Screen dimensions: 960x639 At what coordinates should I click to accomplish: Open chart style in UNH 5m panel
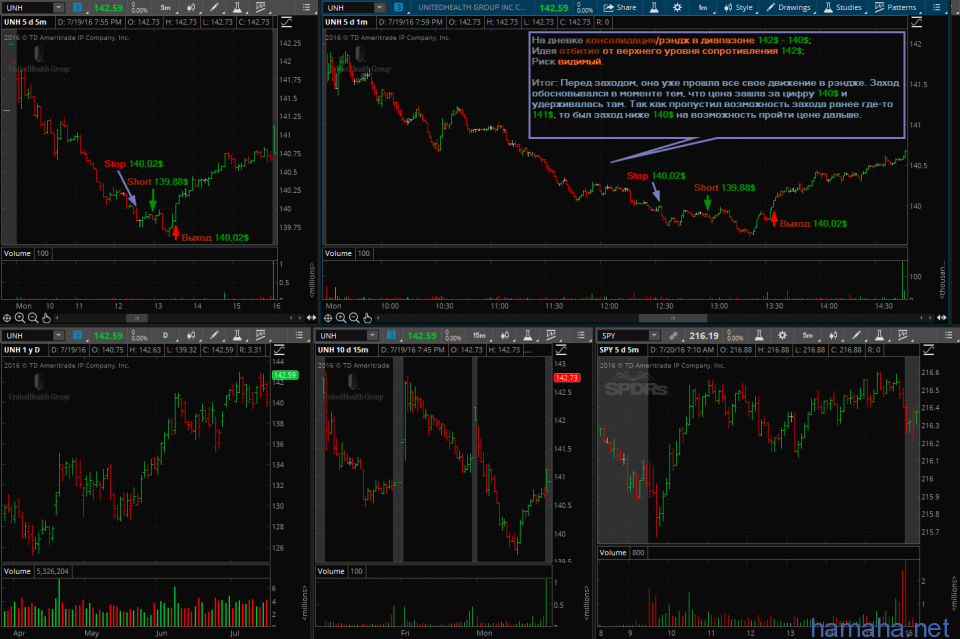pos(191,7)
